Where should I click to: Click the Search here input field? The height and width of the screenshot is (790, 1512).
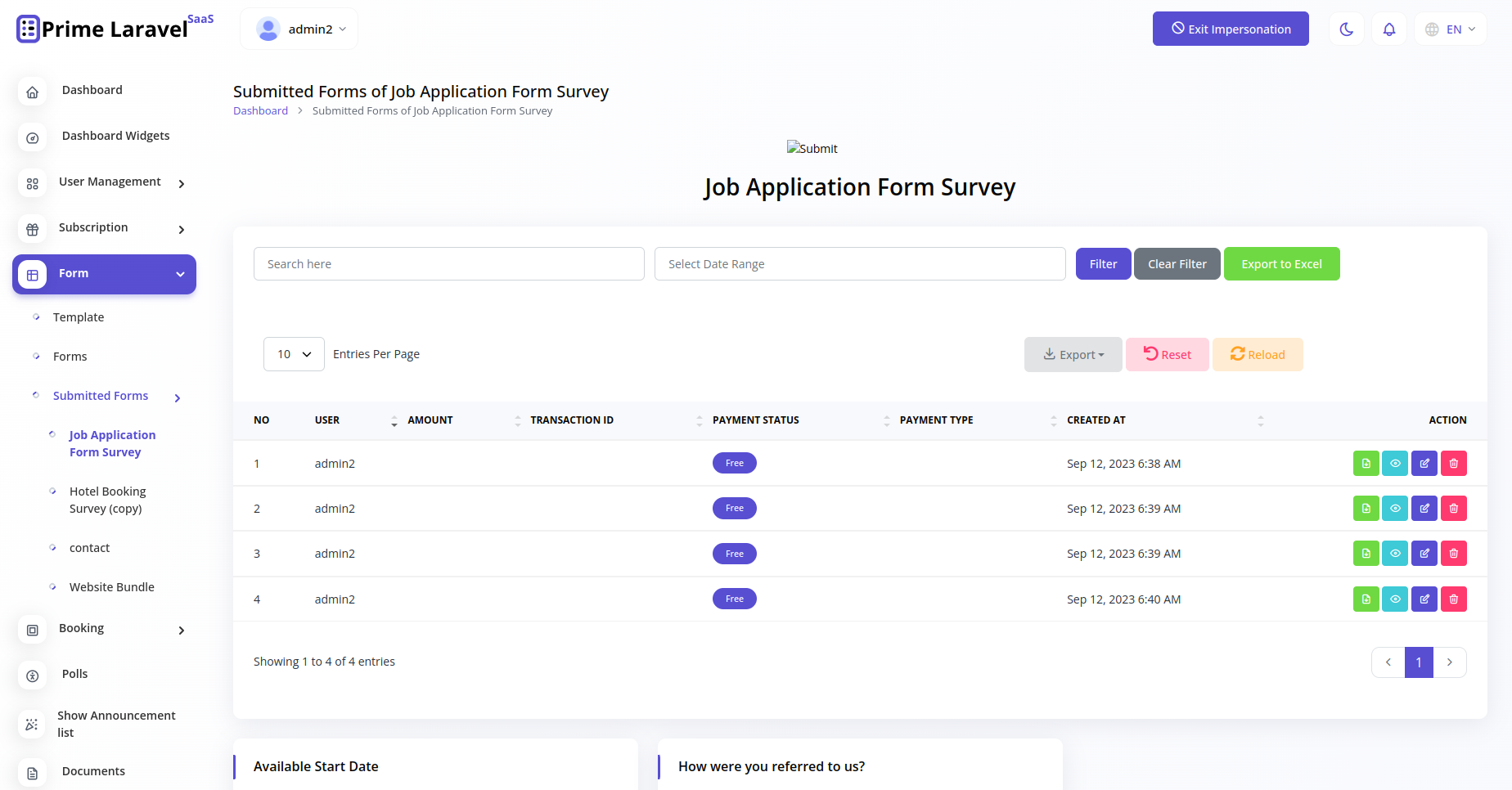[448, 263]
